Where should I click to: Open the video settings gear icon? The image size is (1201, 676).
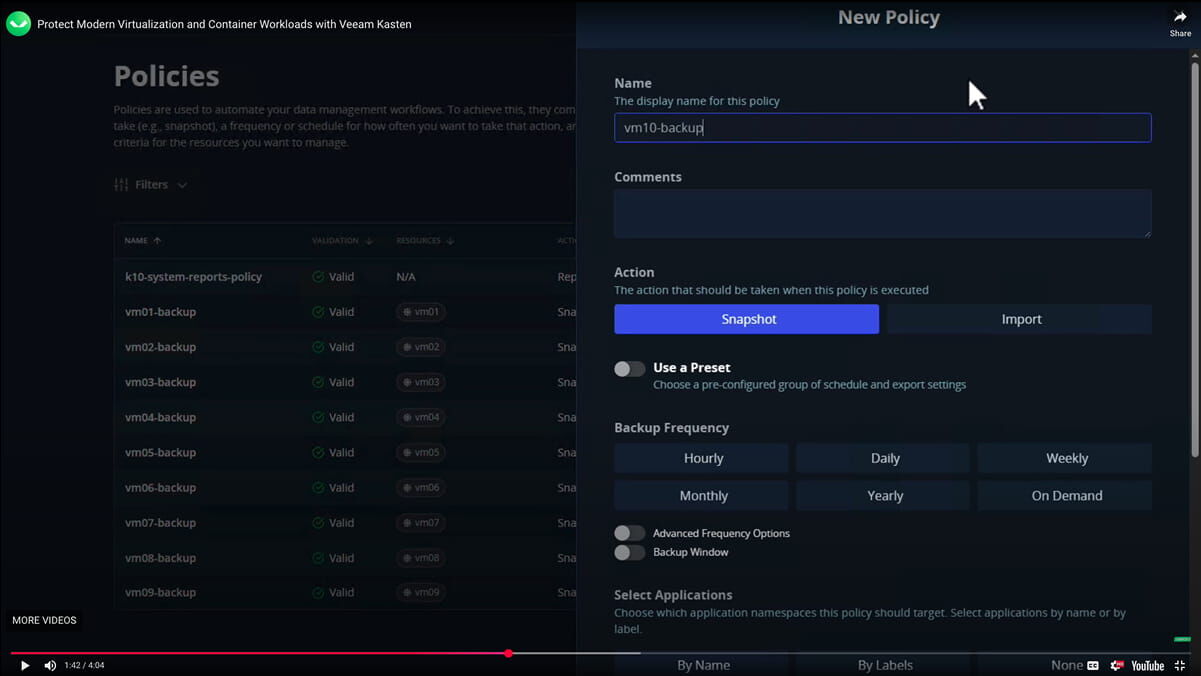point(1117,665)
